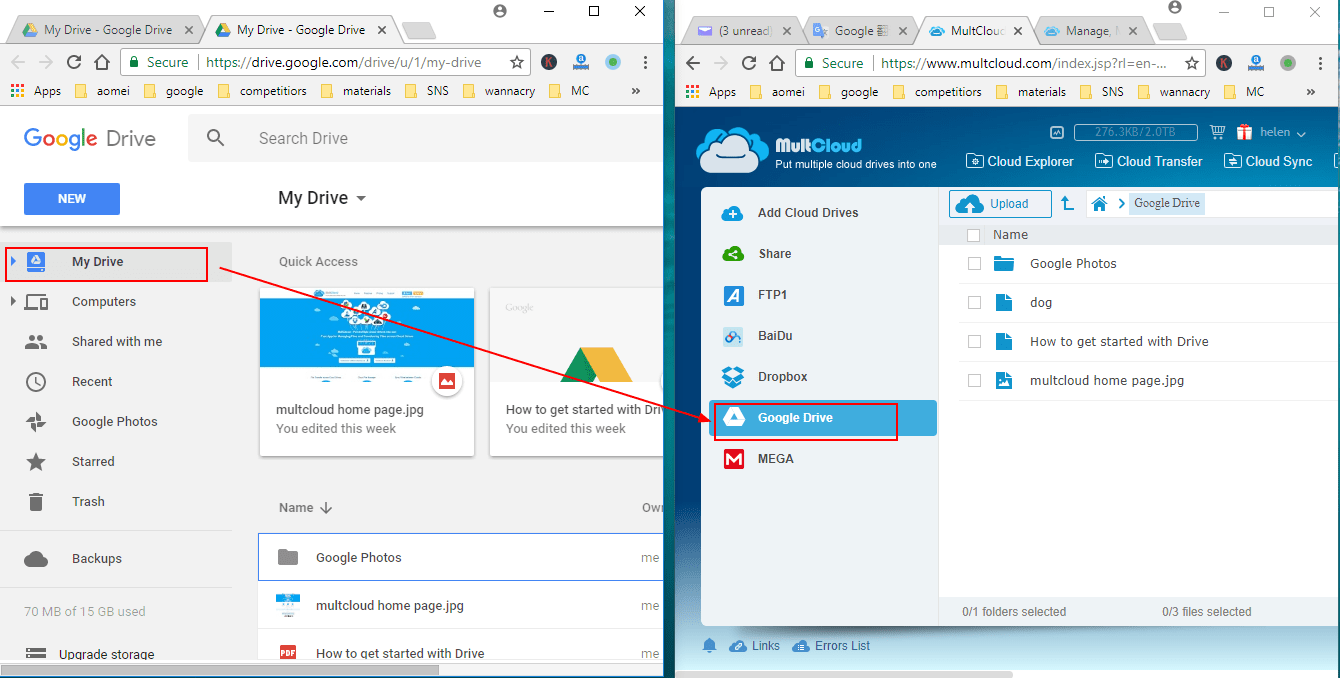Click Upgrade storage in Google Drive
The image size is (1340, 678).
click(106, 654)
